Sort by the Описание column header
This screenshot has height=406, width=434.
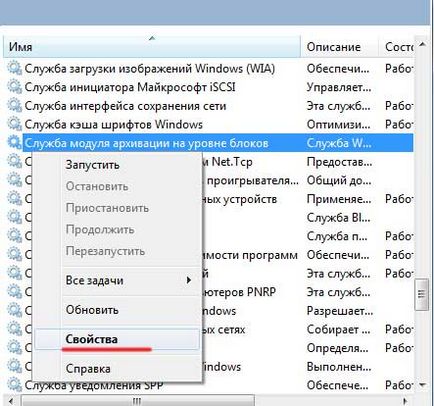pos(339,47)
